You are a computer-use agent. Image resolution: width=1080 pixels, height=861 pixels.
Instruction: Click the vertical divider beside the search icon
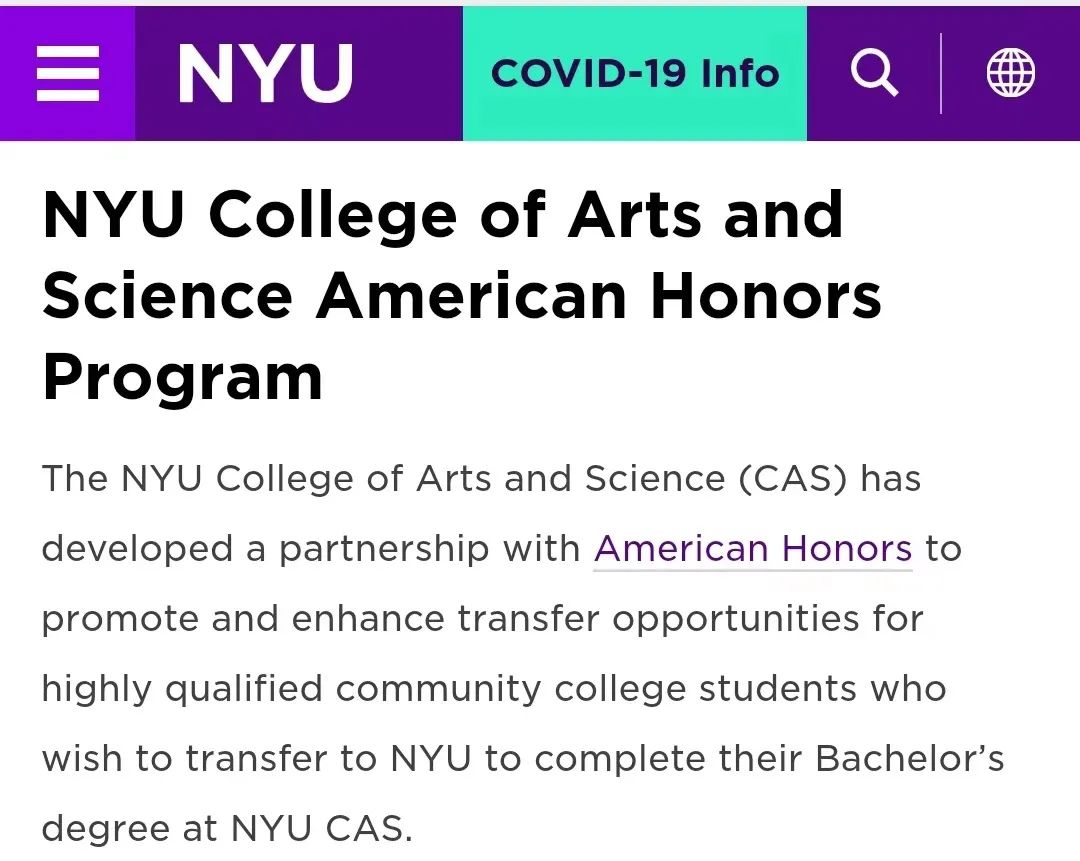pos(941,73)
